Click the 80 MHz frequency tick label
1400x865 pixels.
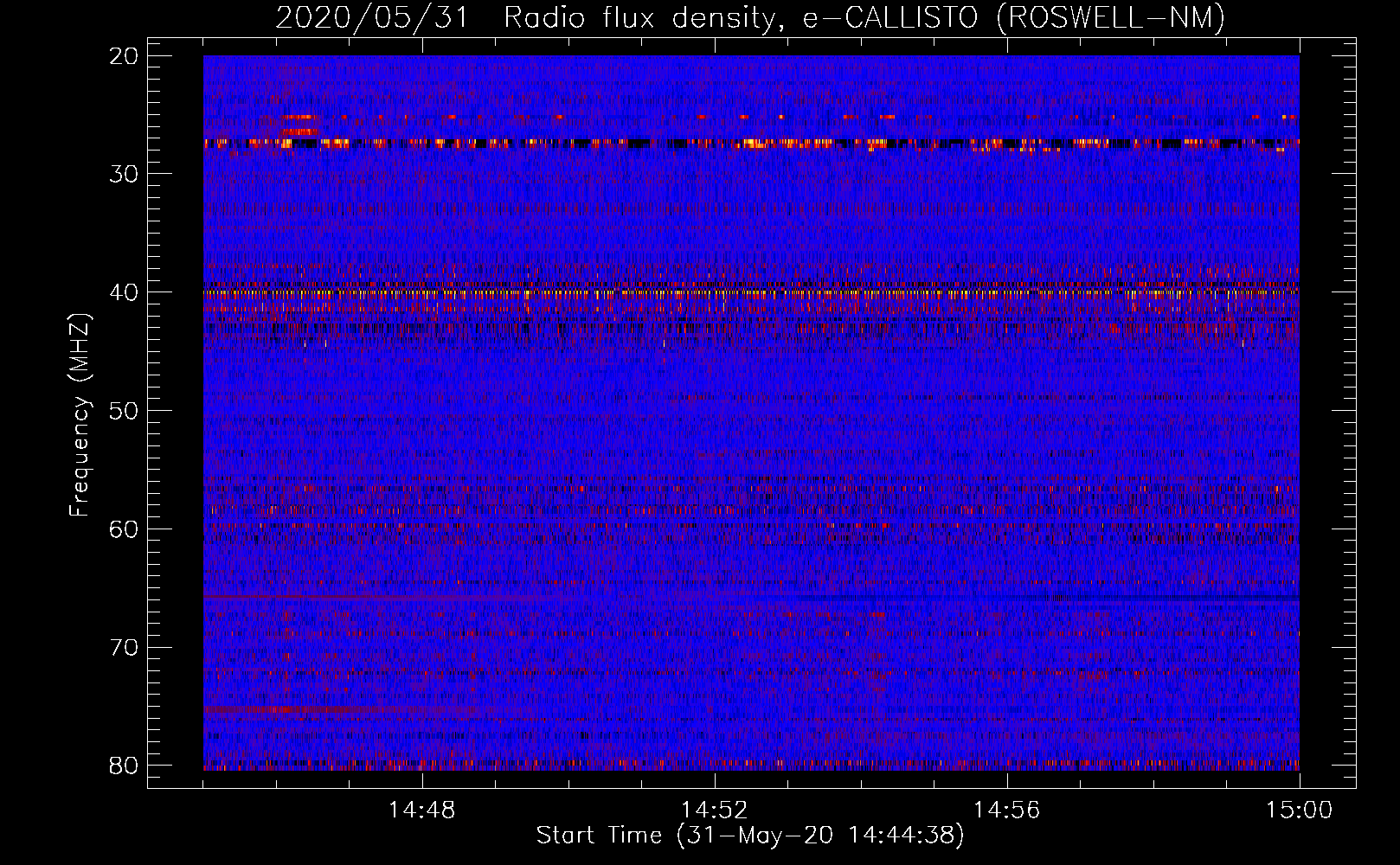124,766
